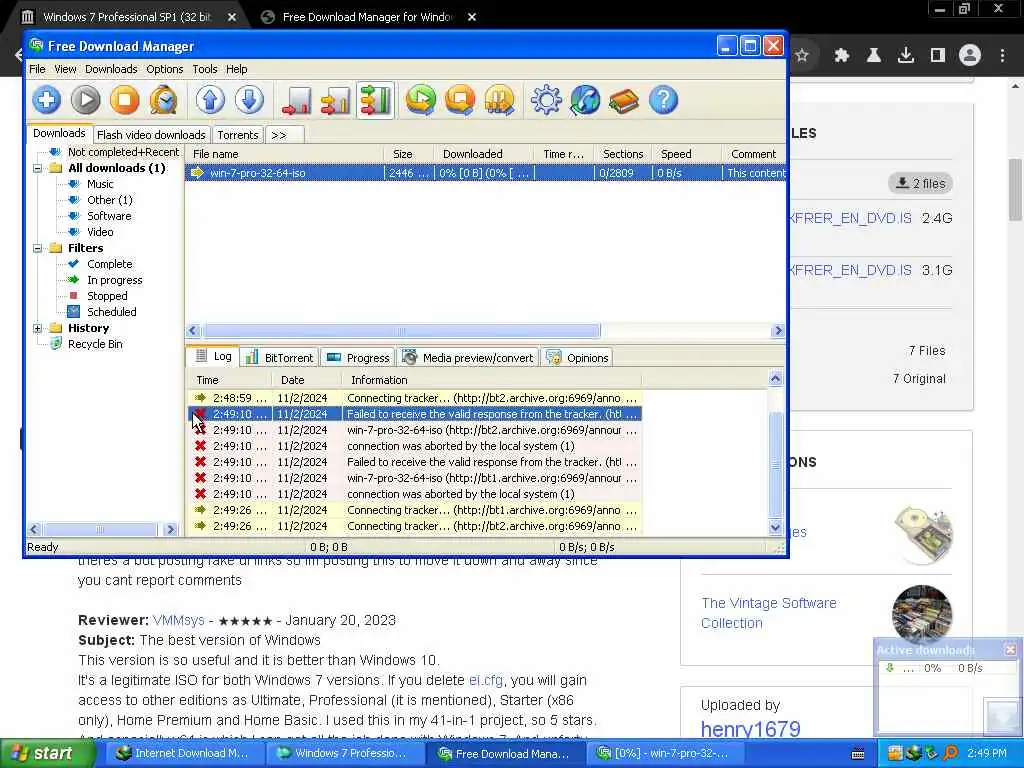1024x768 pixels.
Task: Select win-7-pro-32-64-iso download row
Action: 485,173
